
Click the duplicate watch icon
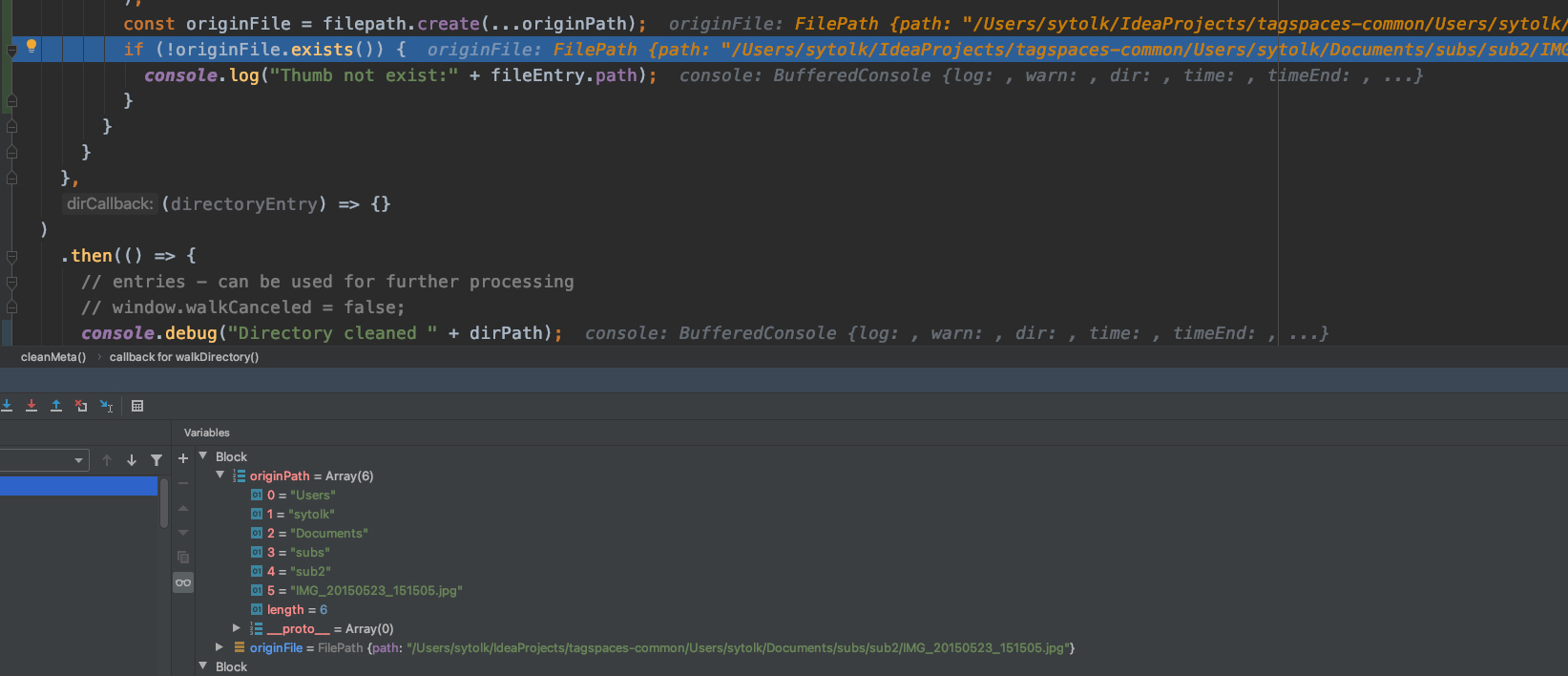click(183, 558)
